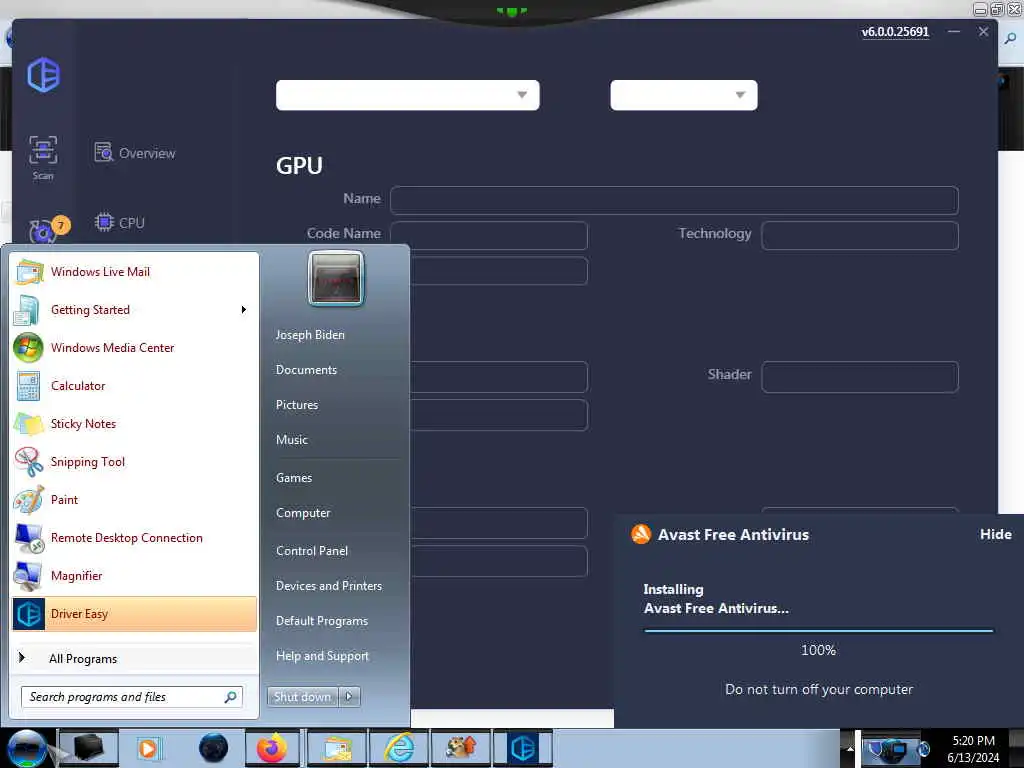The height and width of the screenshot is (768, 1024).
Task: Open the Scan section in sidebar
Action: point(43,157)
